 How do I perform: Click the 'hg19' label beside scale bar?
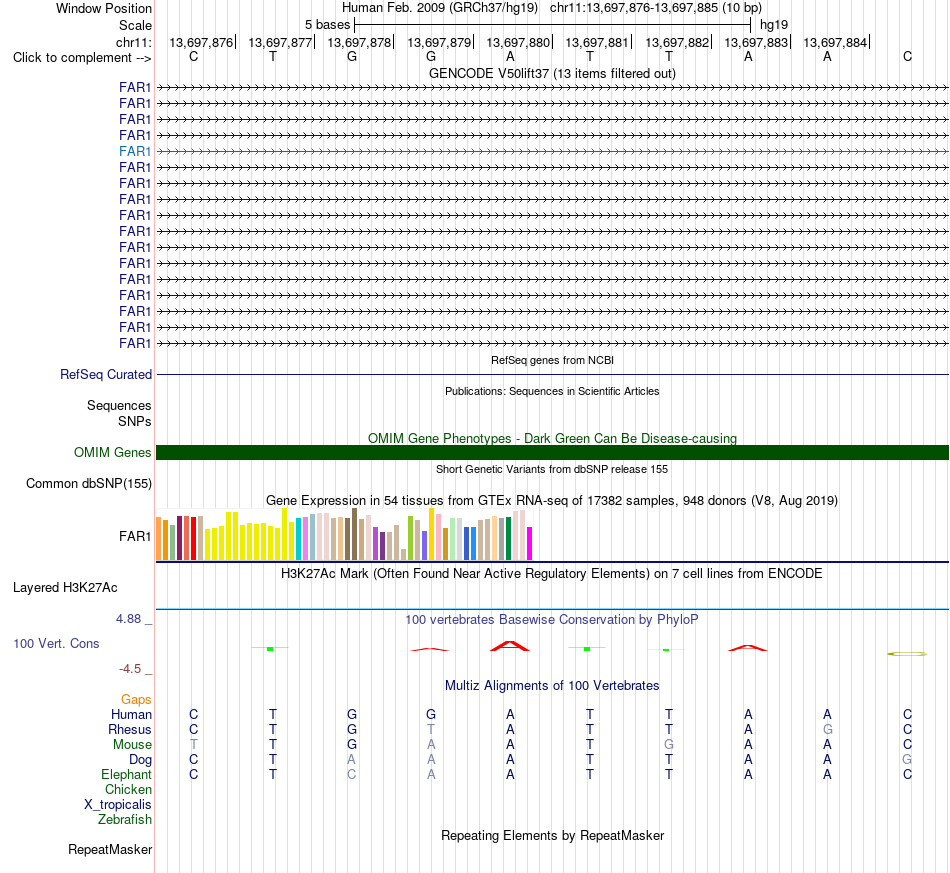pyautogui.click(x=774, y=25)
